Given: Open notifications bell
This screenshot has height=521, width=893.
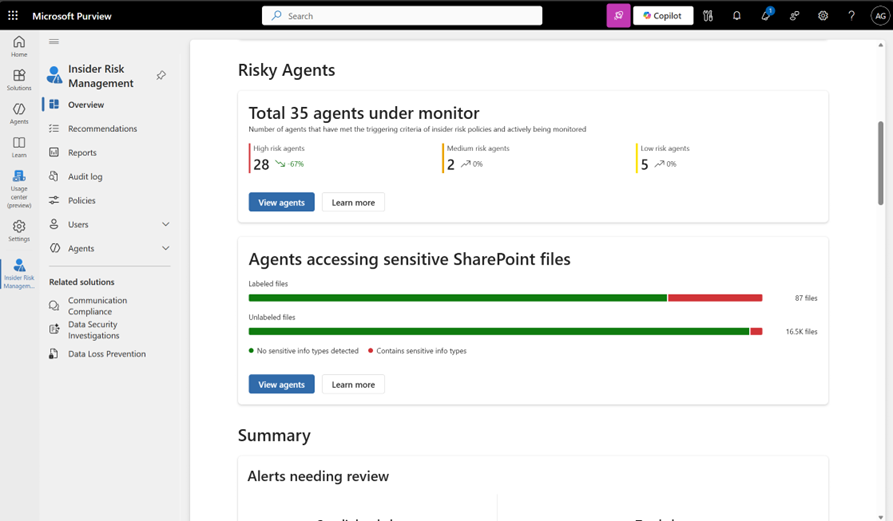Looking at the screenshot, I should pyautogui.click(x=736, y=15).
